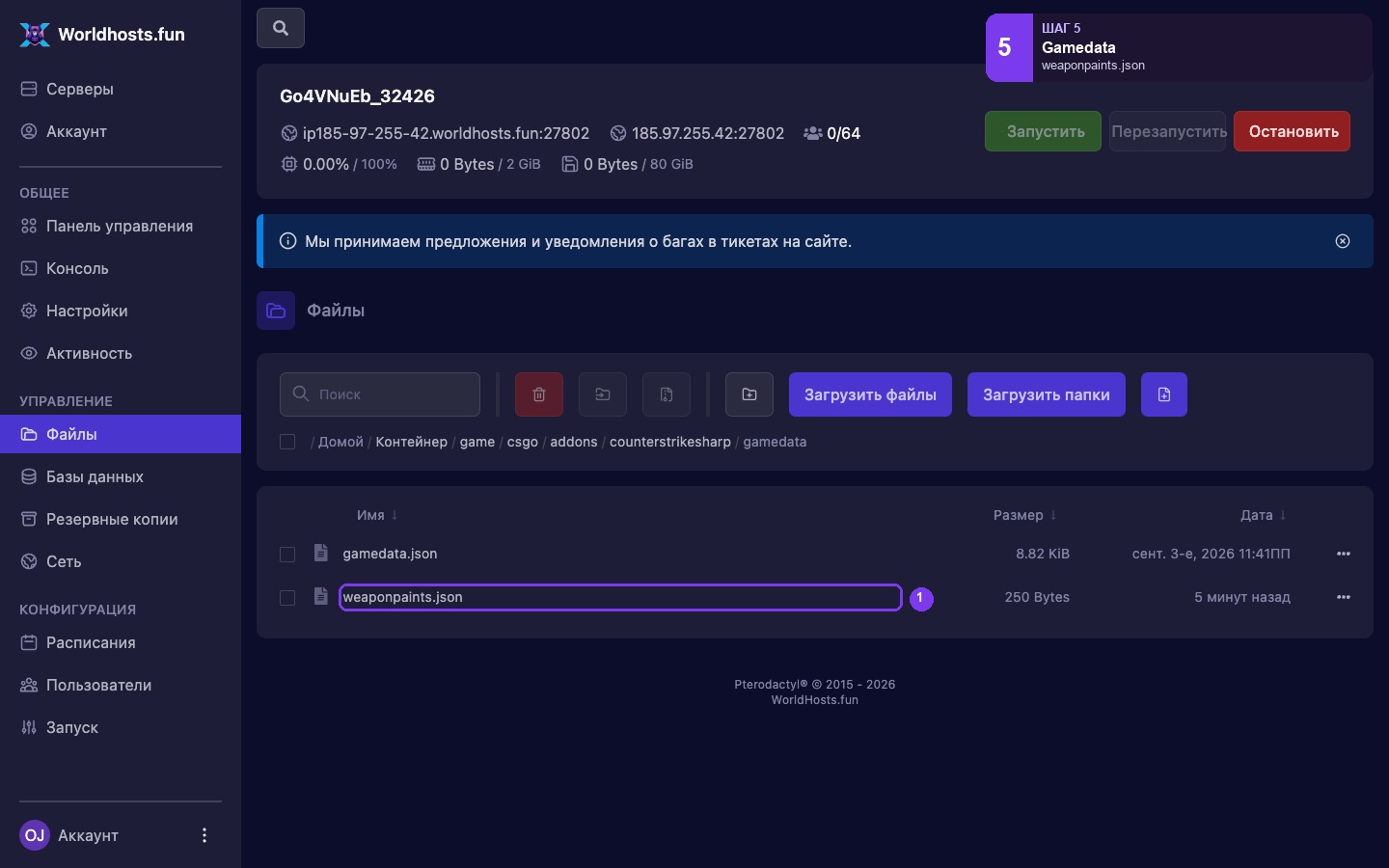Navigate to counterstrikesharp in breadcrumb

(x=670, y=442)
